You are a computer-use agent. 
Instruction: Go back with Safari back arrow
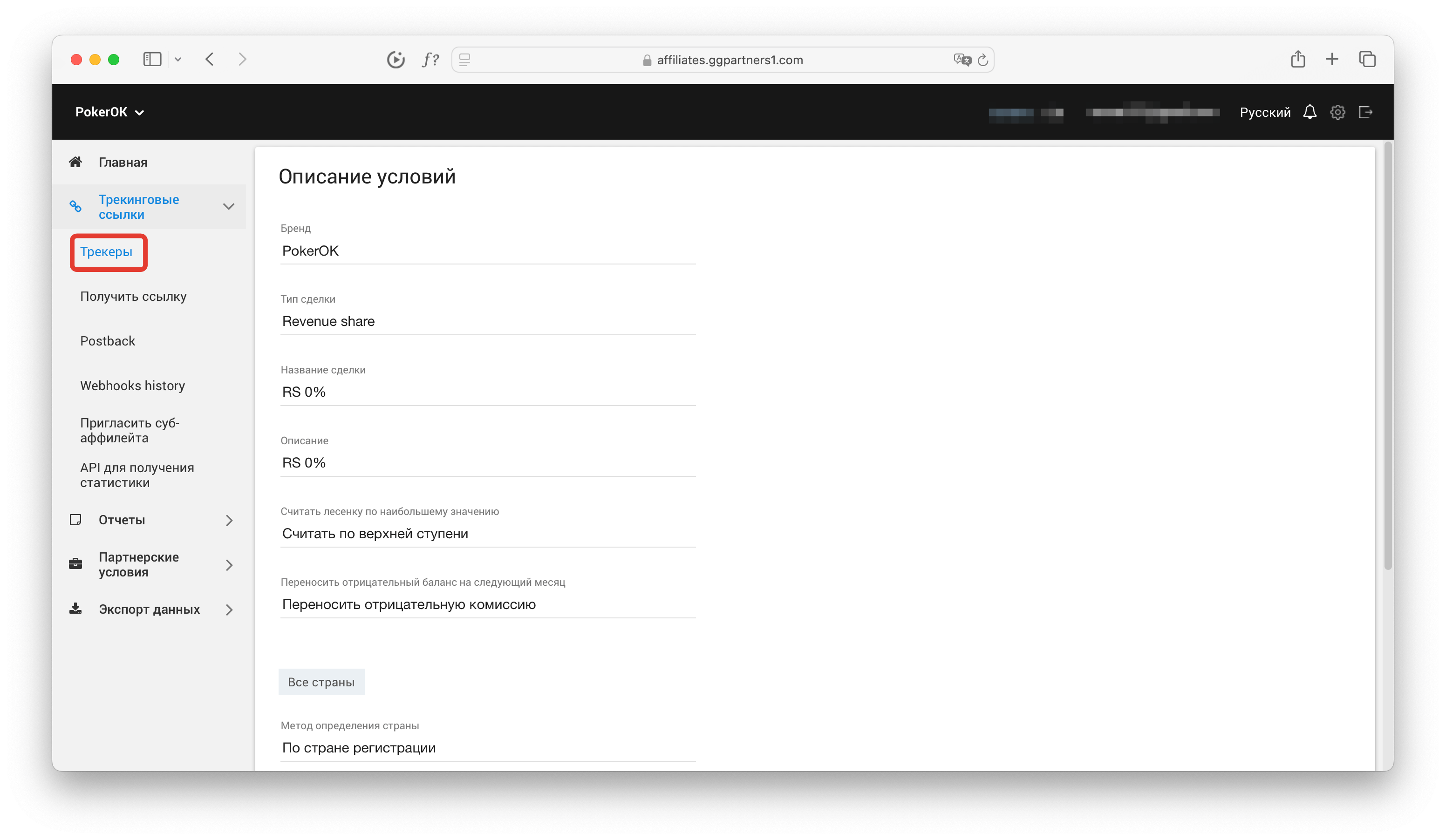coord(210,59)
